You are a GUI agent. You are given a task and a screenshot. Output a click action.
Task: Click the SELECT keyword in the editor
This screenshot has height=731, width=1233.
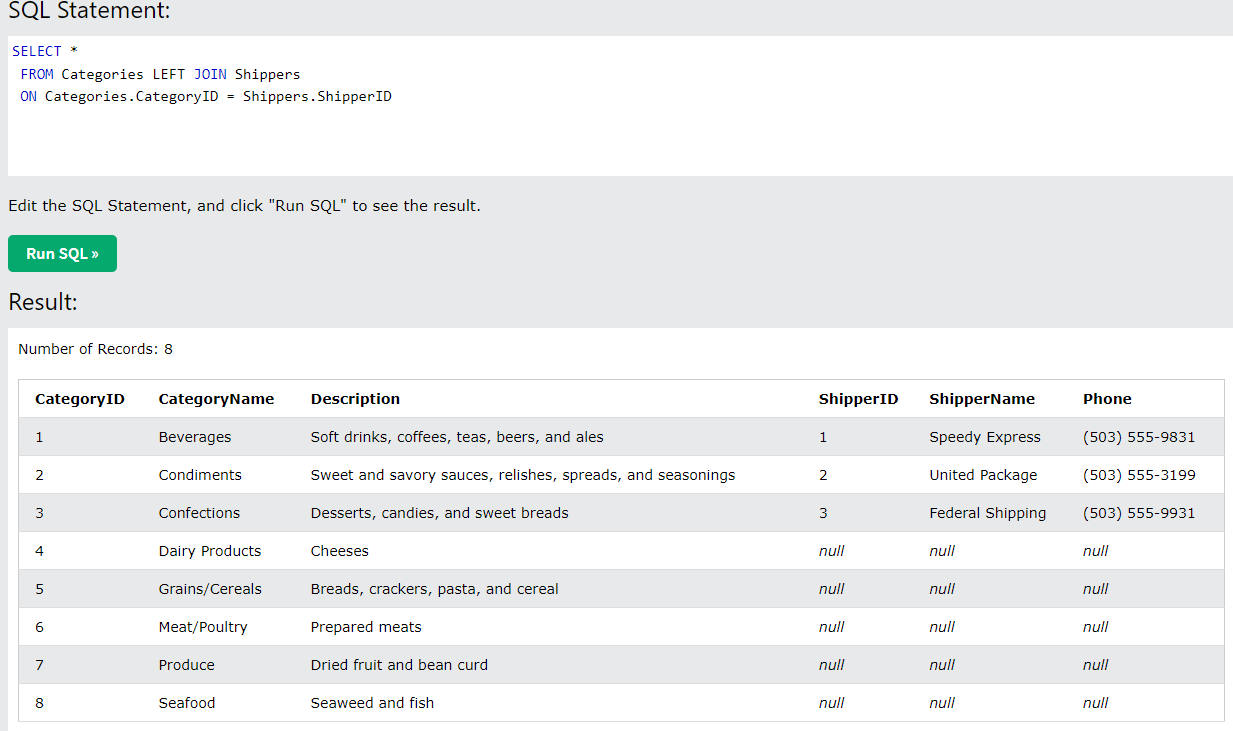point(37,51)
